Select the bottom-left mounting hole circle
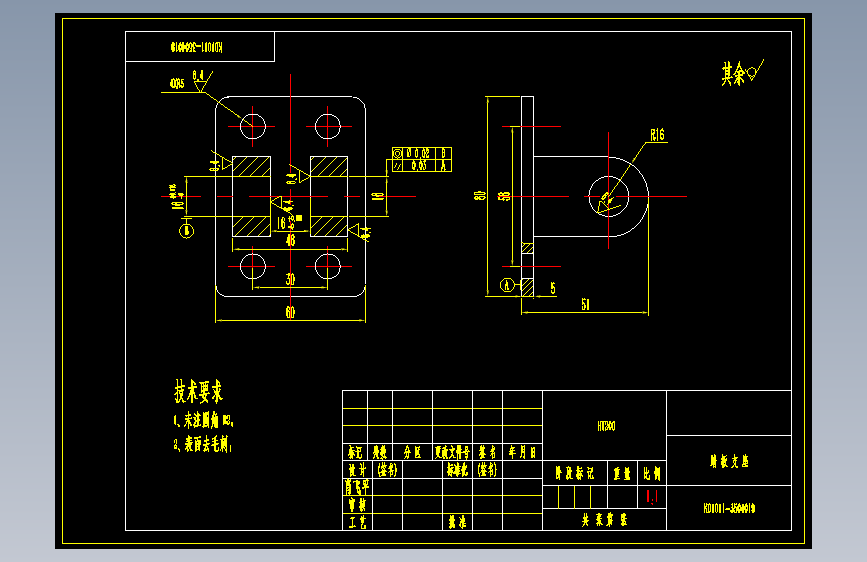The width and height of the screenshot is (867, 562). click(253, 266)
